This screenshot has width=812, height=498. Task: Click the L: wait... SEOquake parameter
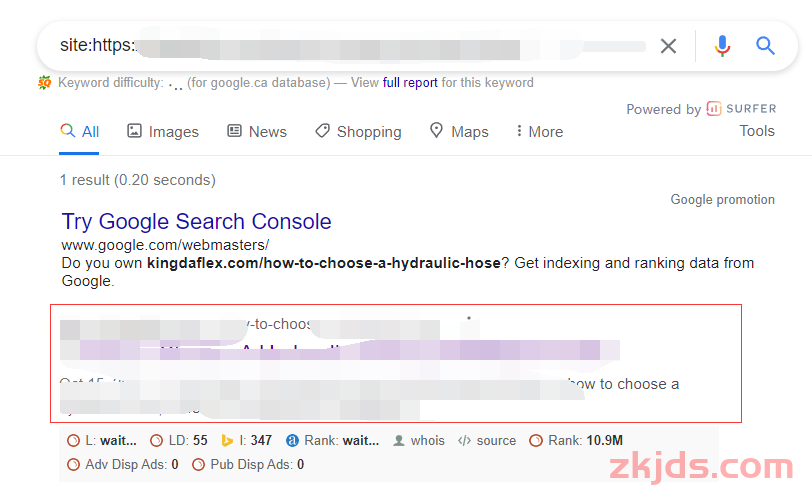pyautogui.click(x=102, y=441)
